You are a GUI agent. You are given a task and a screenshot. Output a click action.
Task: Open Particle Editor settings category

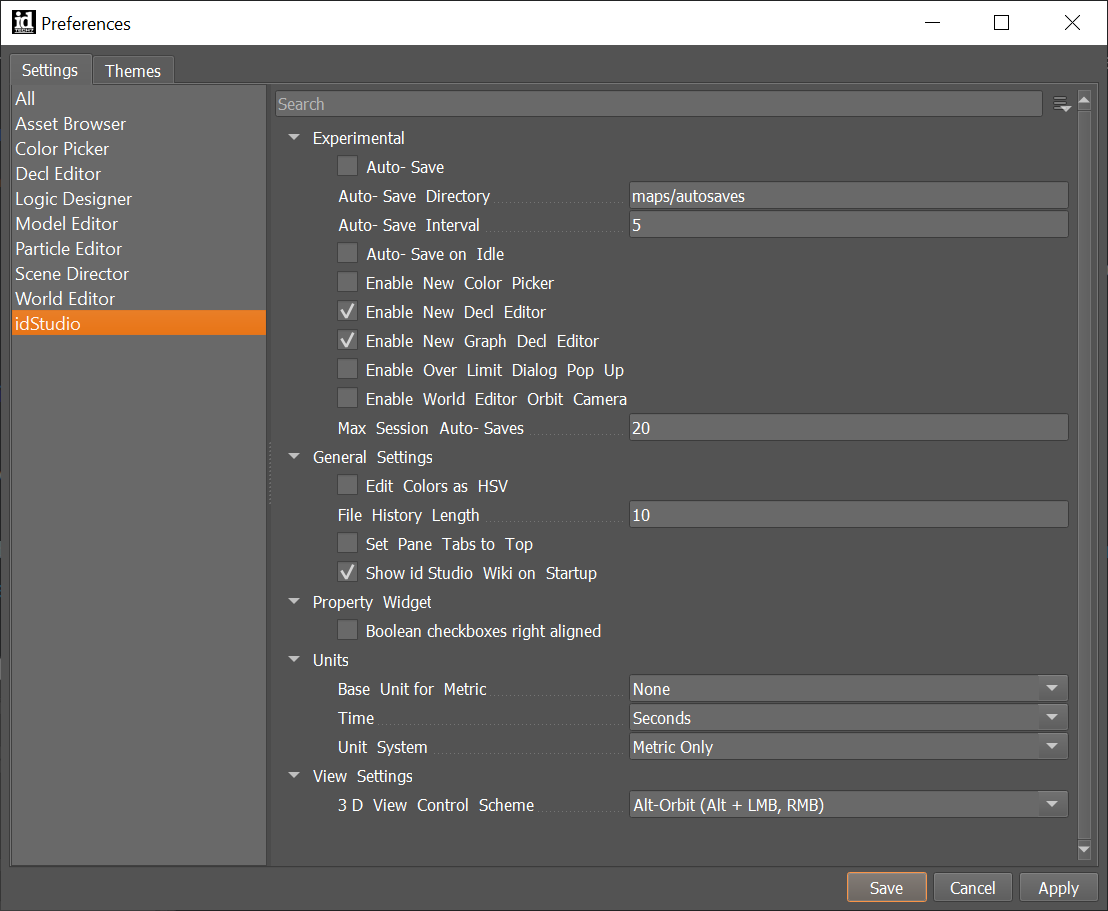coord(138,249)
